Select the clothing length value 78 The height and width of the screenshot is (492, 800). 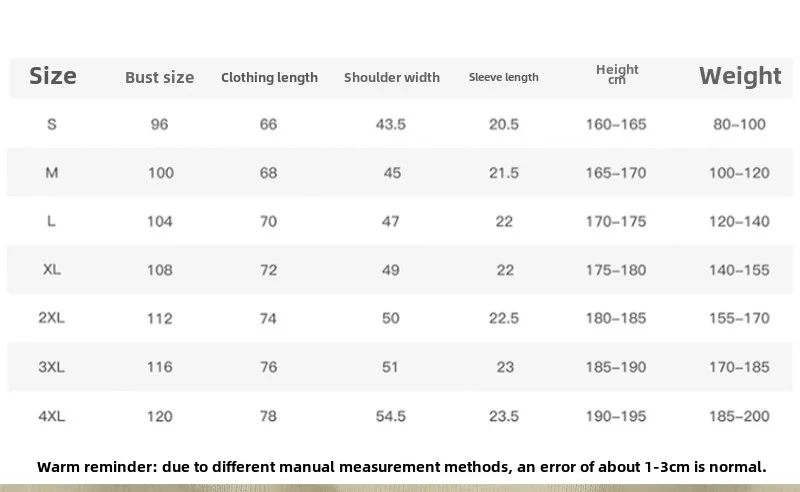(268, 416)
